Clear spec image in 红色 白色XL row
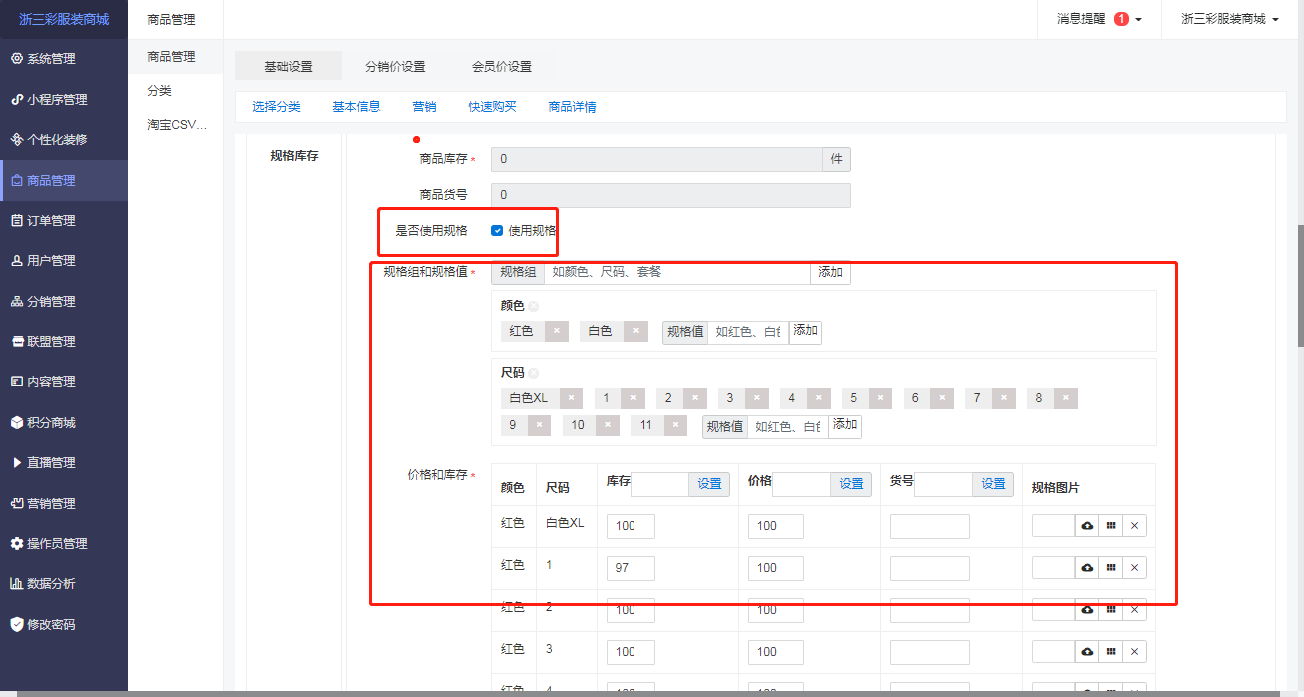Screen dimensions: 1304x697 pyautogui.click(x=1134, y=526)
